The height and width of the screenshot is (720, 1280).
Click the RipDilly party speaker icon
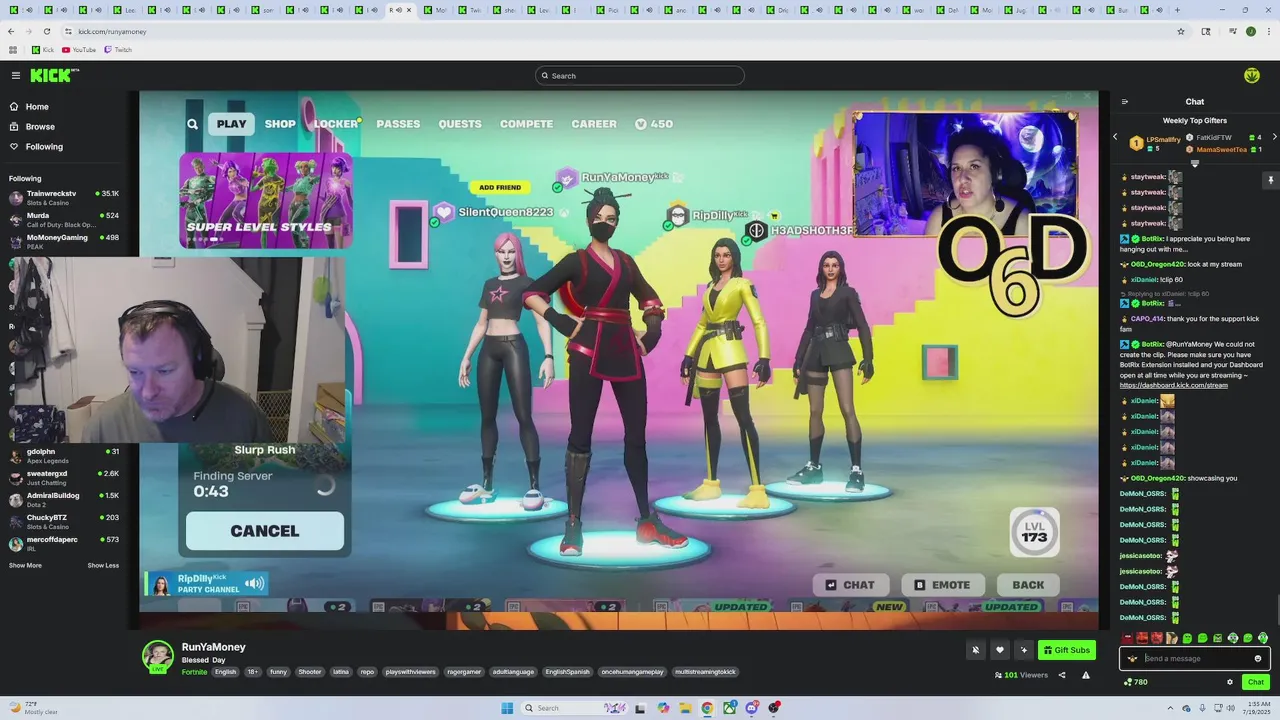coord(255,583)
